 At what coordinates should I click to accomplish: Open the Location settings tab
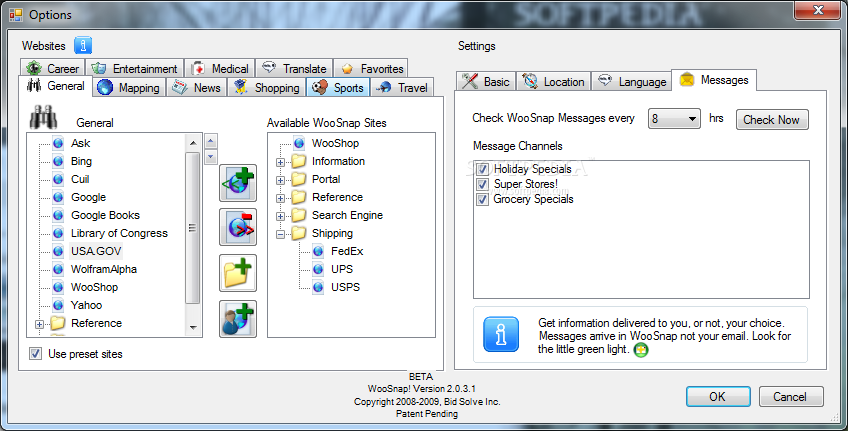tap(553, 82)
